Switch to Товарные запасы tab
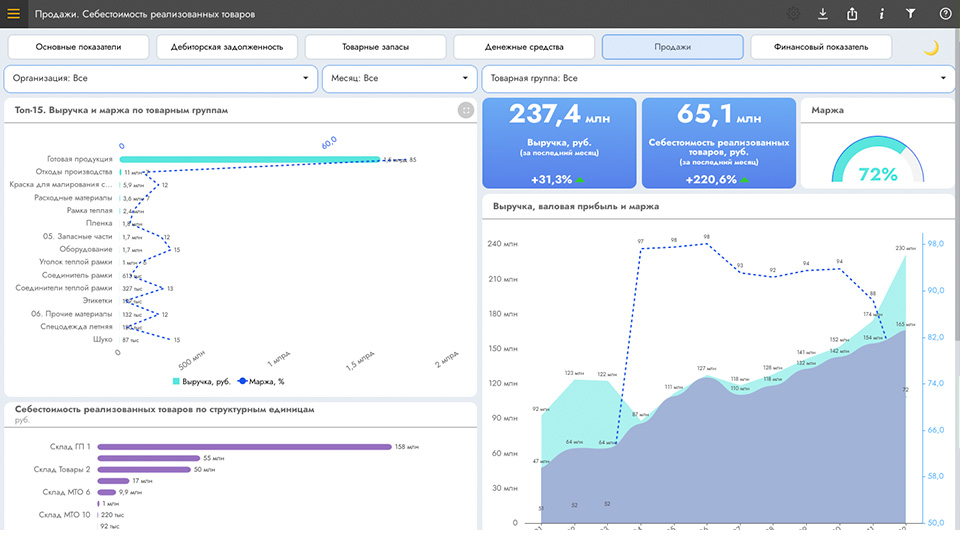 pyautogui.click(x=375, y=47)
